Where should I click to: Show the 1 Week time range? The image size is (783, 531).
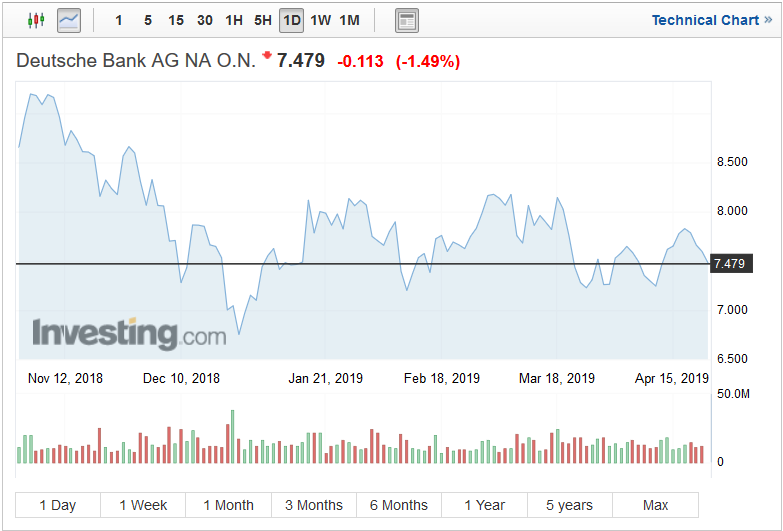[x=143, y=505]
